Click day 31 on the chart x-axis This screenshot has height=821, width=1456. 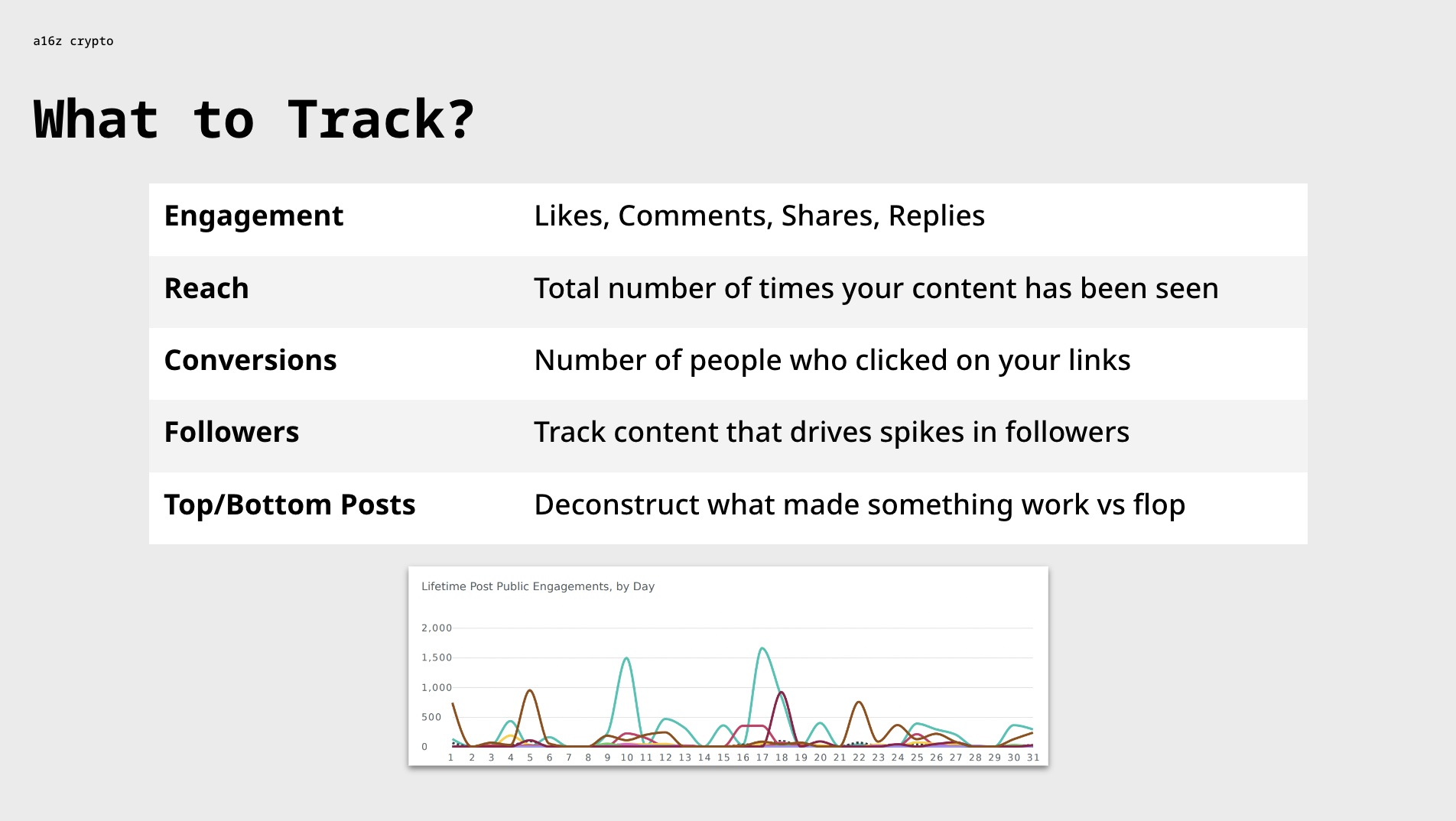1033,758
